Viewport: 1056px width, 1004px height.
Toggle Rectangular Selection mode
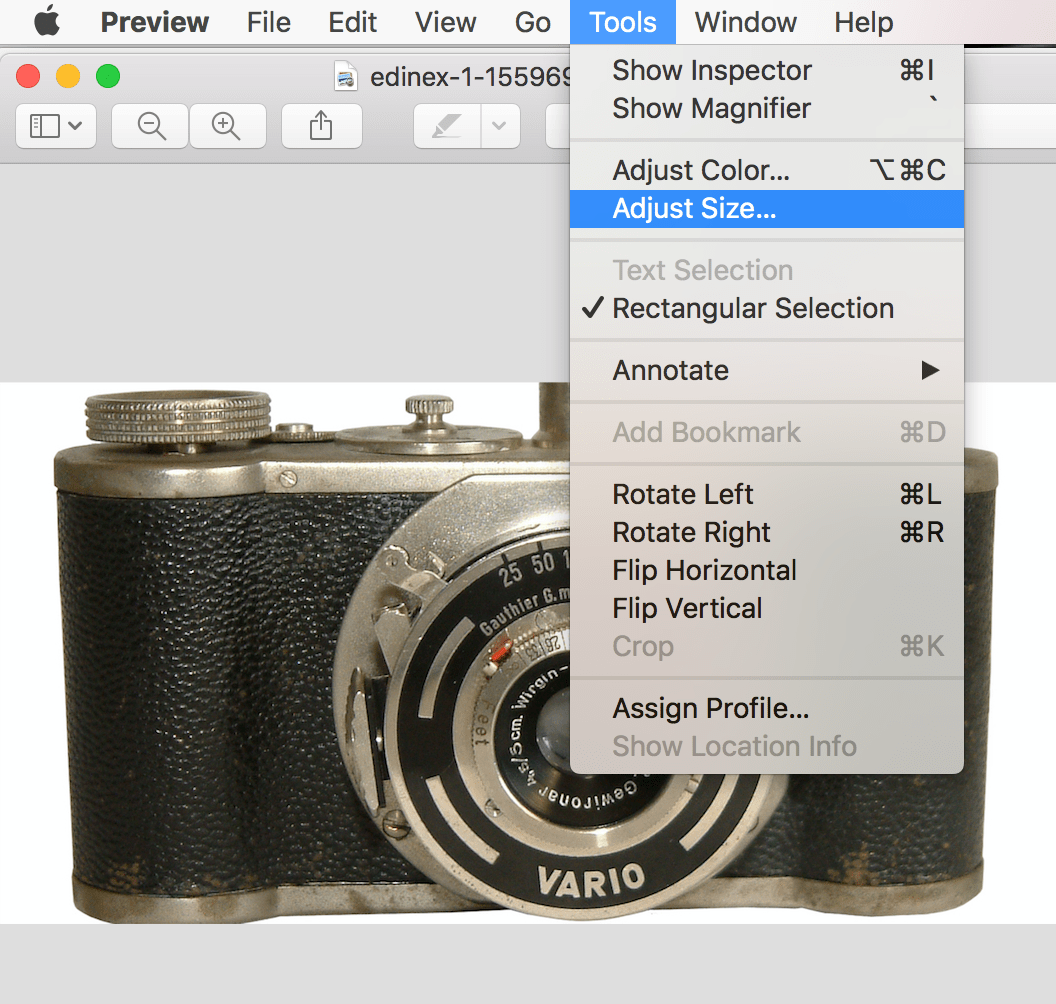(x=752, y=309)
